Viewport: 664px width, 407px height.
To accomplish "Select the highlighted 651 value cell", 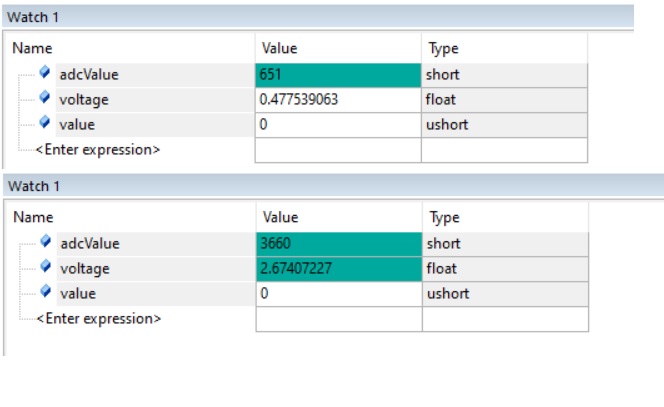I will (x=338, y=75).
